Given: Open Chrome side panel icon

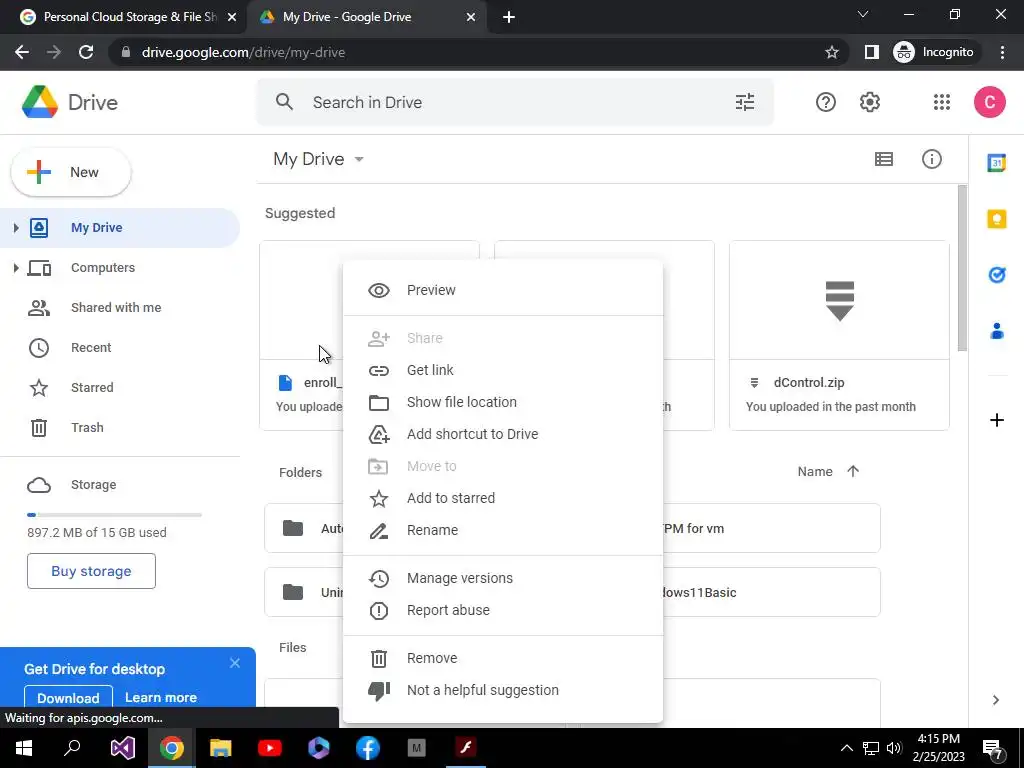Looking at the screenshot, I should pyautogui.click(x=871, y=52).
